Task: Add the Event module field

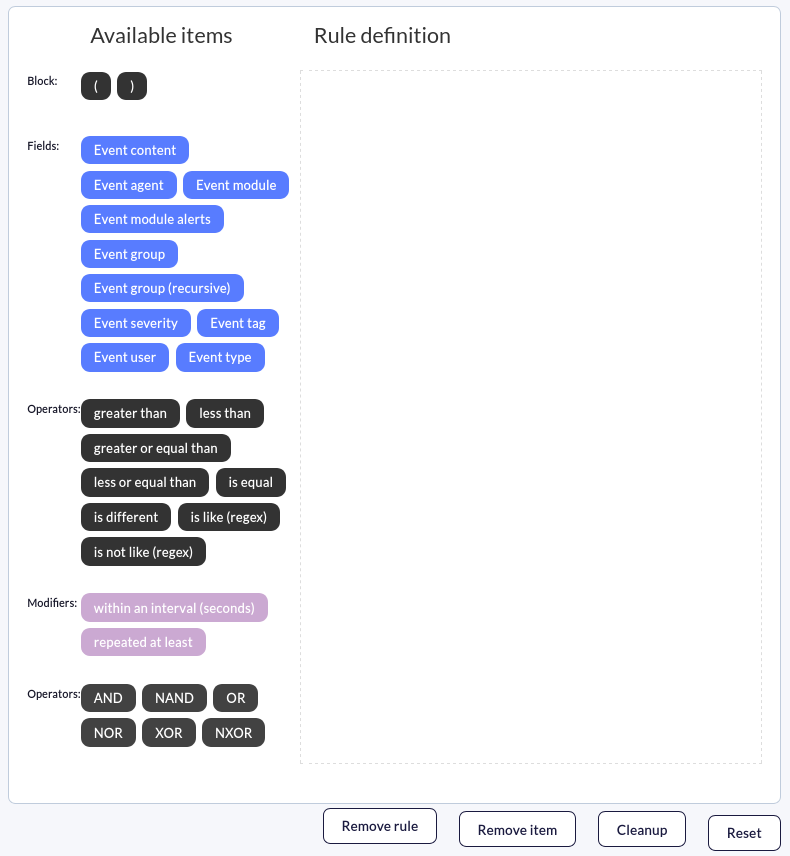Action: [236, 185]
